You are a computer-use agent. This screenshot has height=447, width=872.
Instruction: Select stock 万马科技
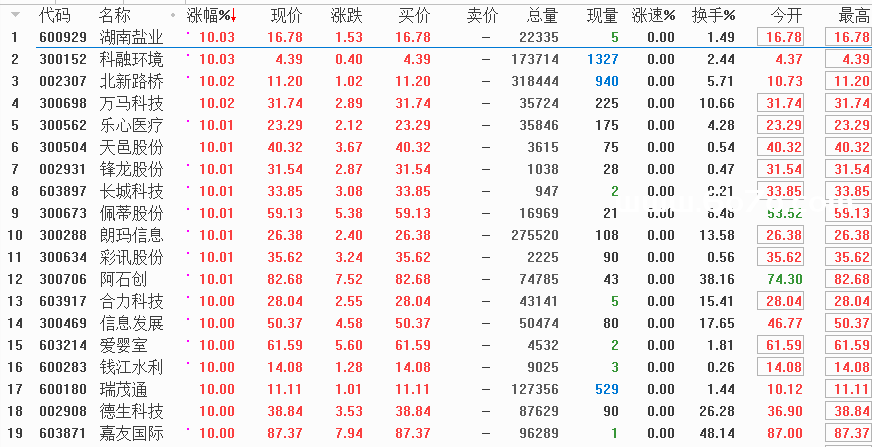click(131, 103)
